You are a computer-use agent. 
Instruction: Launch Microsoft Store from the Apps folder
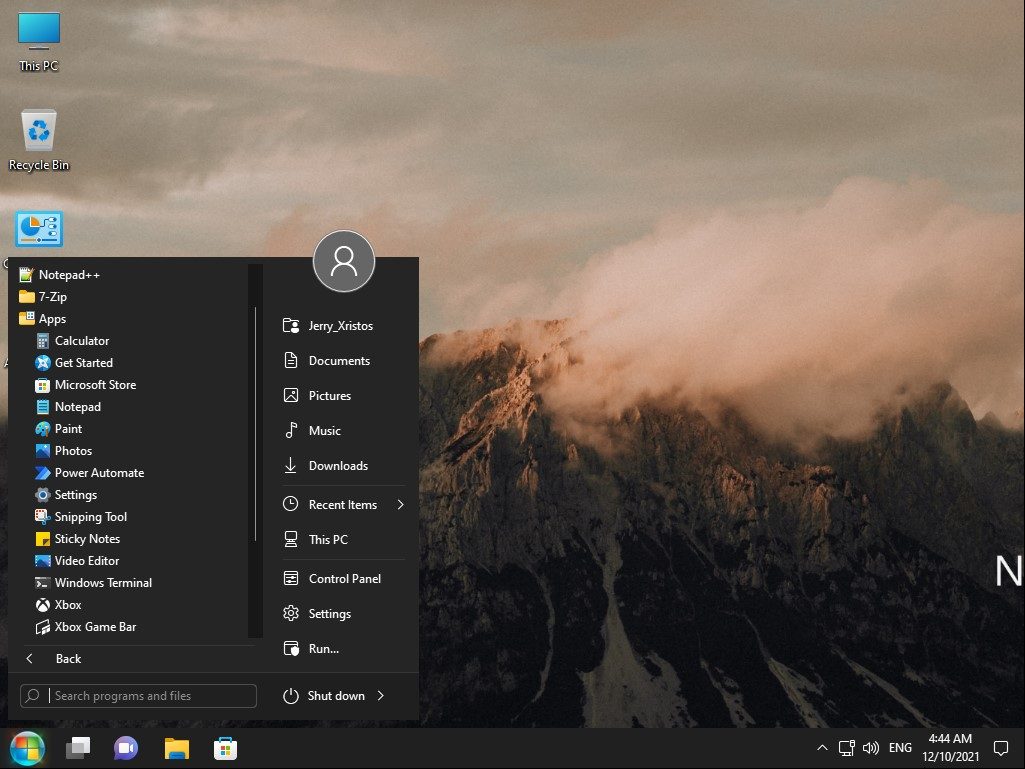[94, 385]
